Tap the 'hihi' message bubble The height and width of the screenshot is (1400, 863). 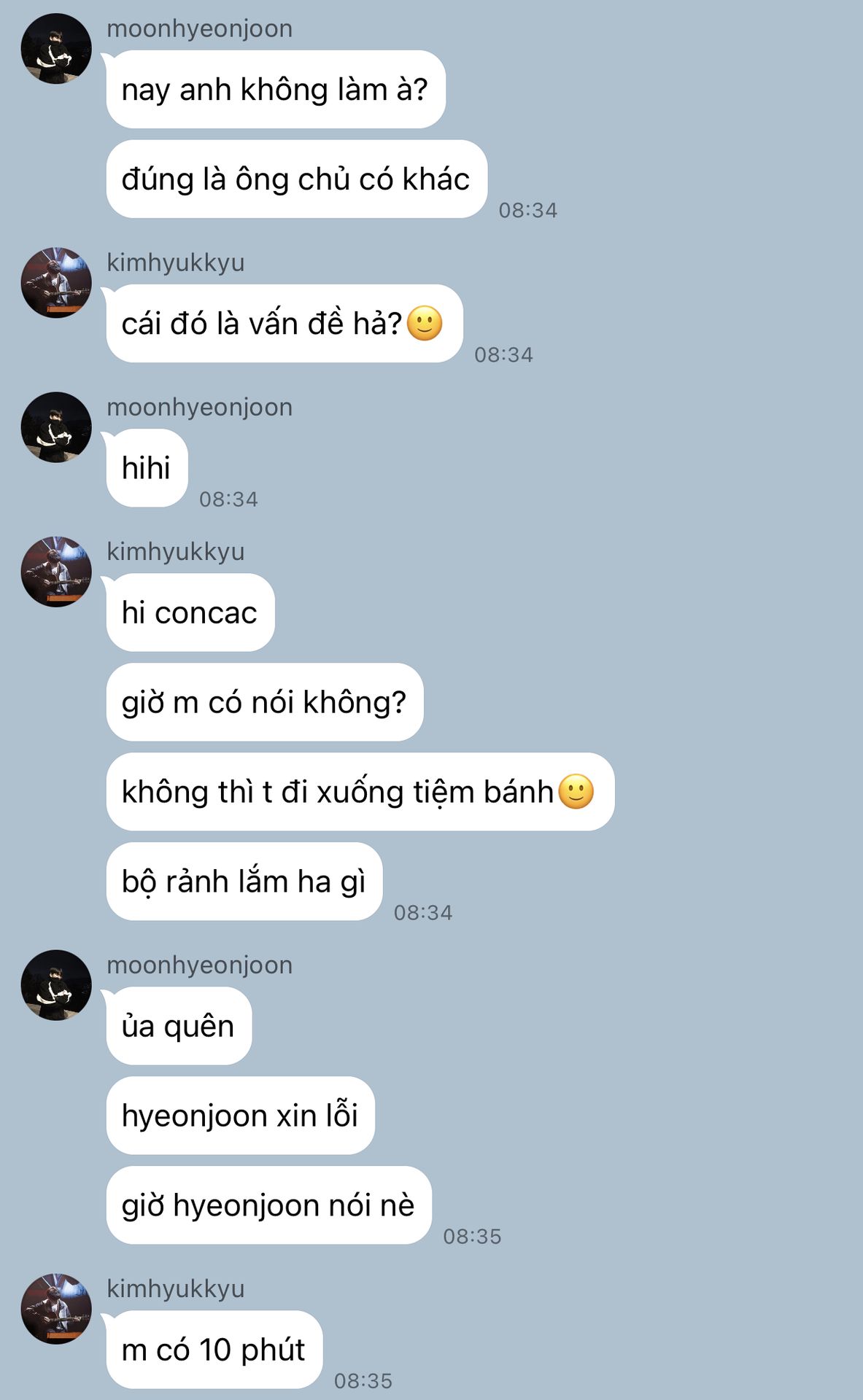147,468
